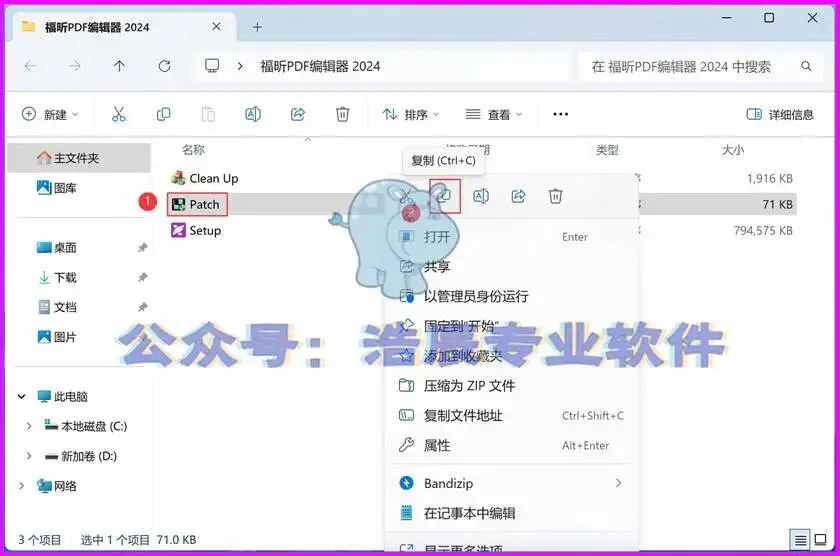The width and height of the screenshot is (840, 556).
Task: Open 图片 in the sidebar
Action: (56, 337)
